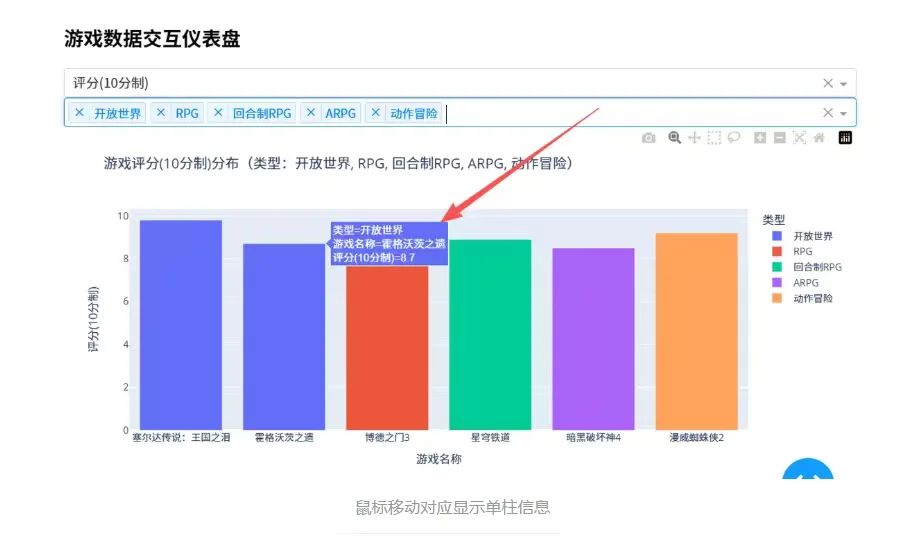Toggle 回合制RPG series in the legend
The height and width of the screenshot is (543, 909).
tap(806, 267)
